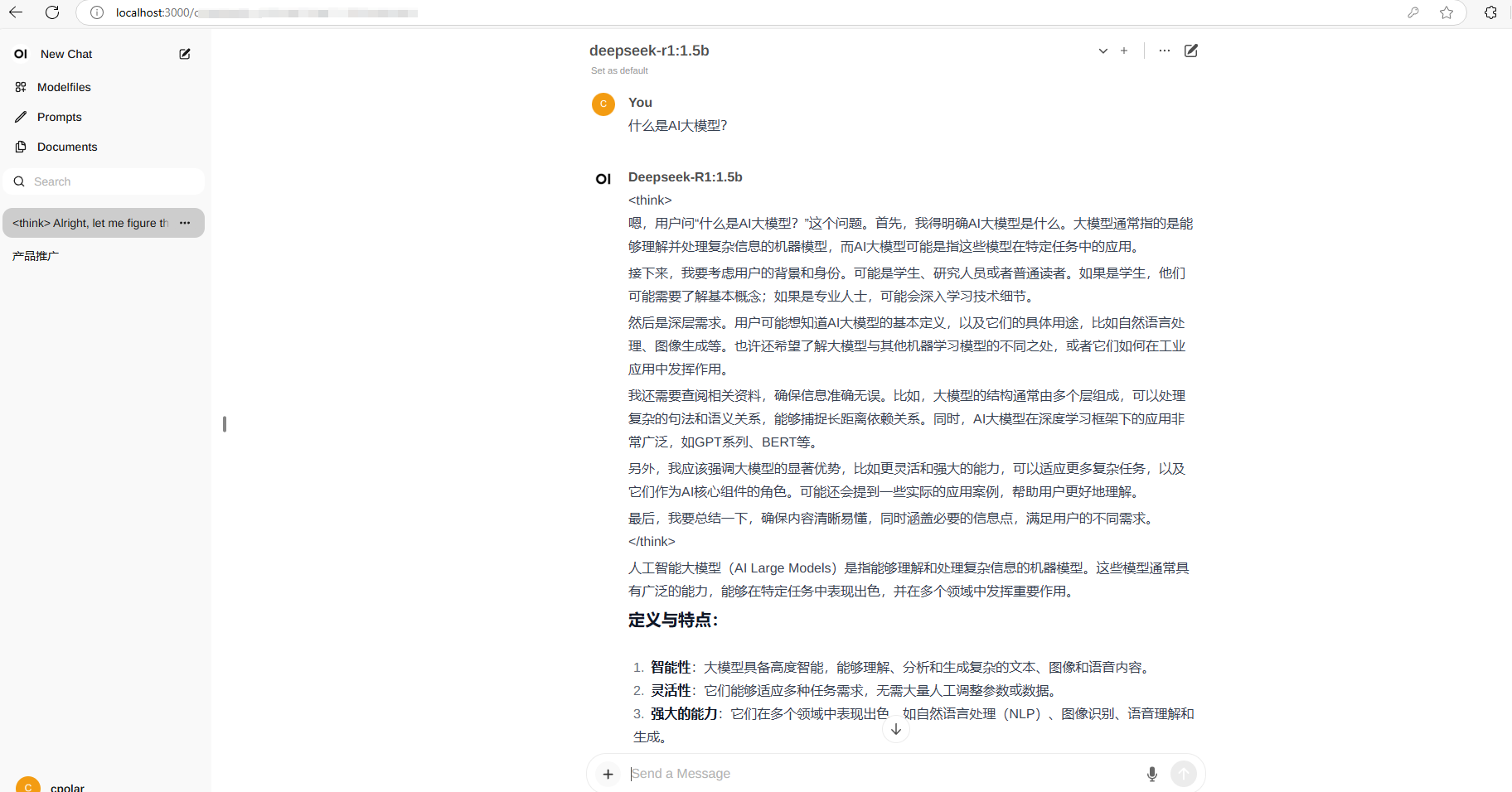Image resolution: width=1512 pixels, height=792 pixels.
Task: Open options menu for selected chat
Action: point(185,223)
